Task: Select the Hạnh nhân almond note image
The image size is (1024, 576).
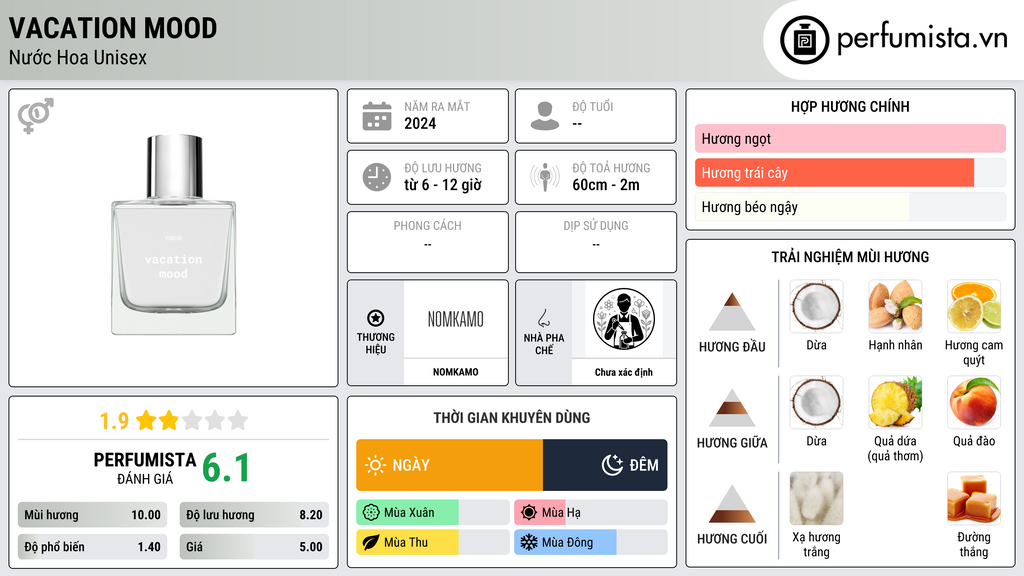Action: [895, 306]
